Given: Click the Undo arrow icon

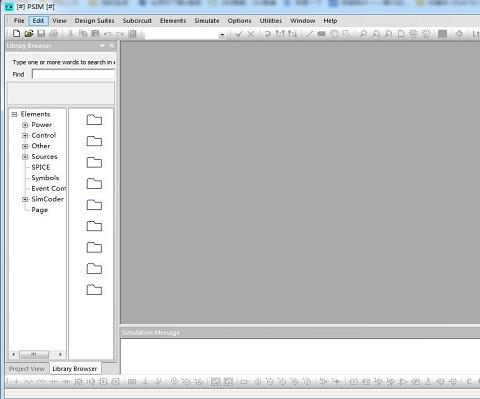Looking at the screenshot, I should [x=107, y=34].
